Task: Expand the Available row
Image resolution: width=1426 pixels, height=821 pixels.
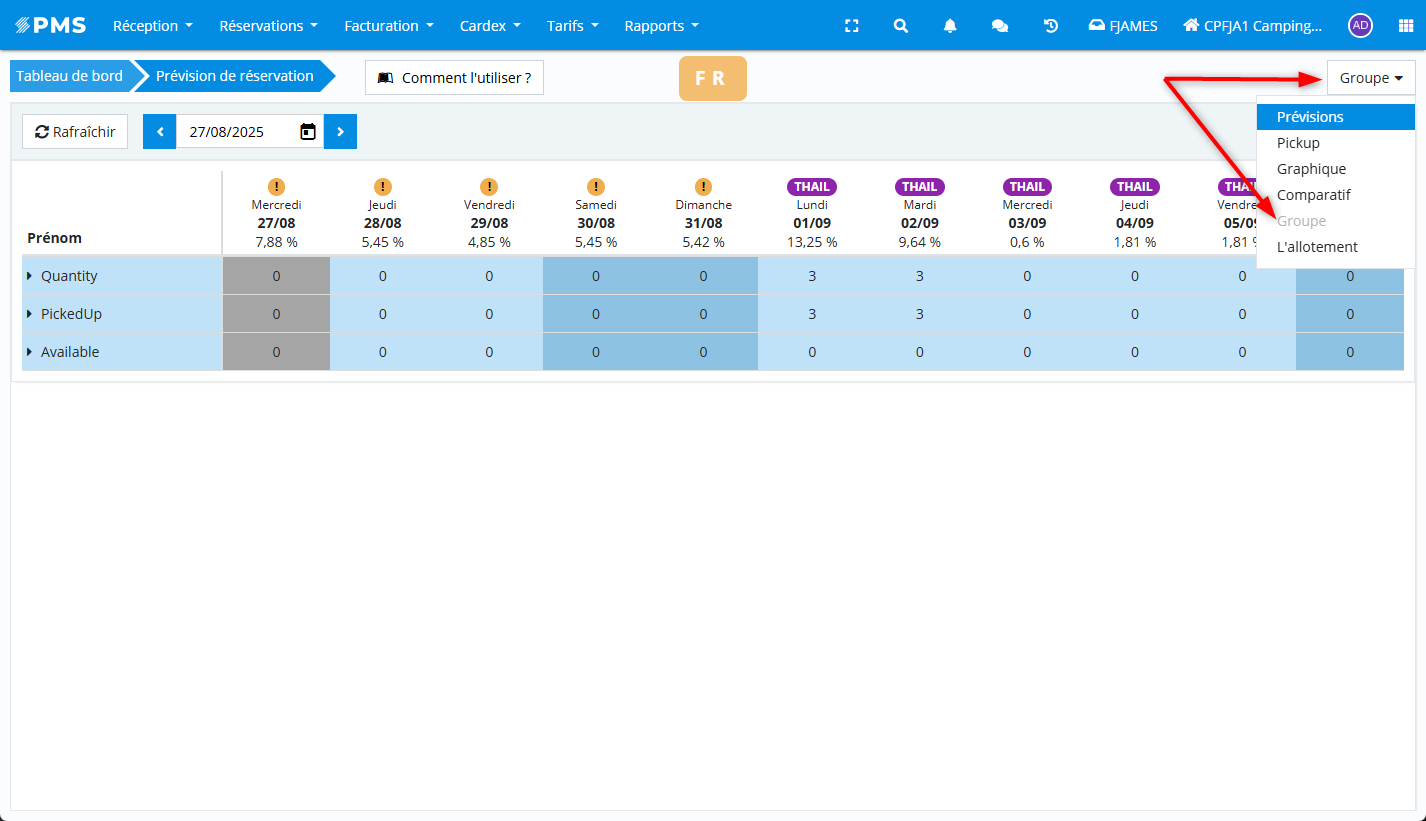Action: pyautogui.click(x=30, y=352)
